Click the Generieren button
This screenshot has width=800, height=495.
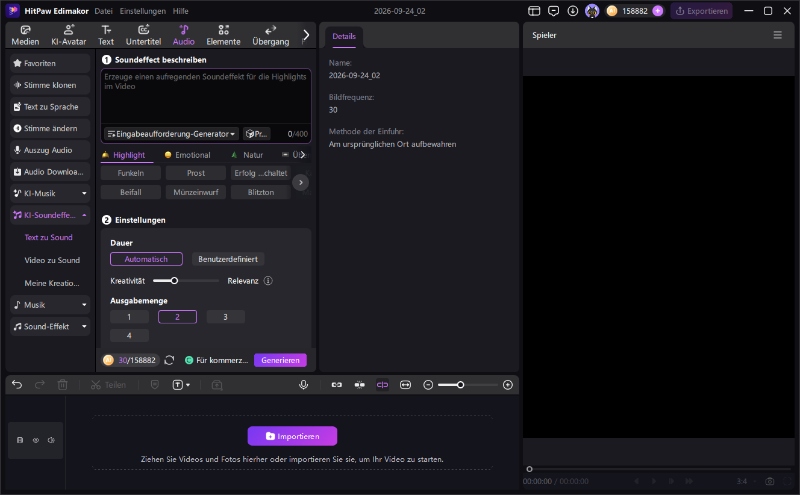point(280,360)
